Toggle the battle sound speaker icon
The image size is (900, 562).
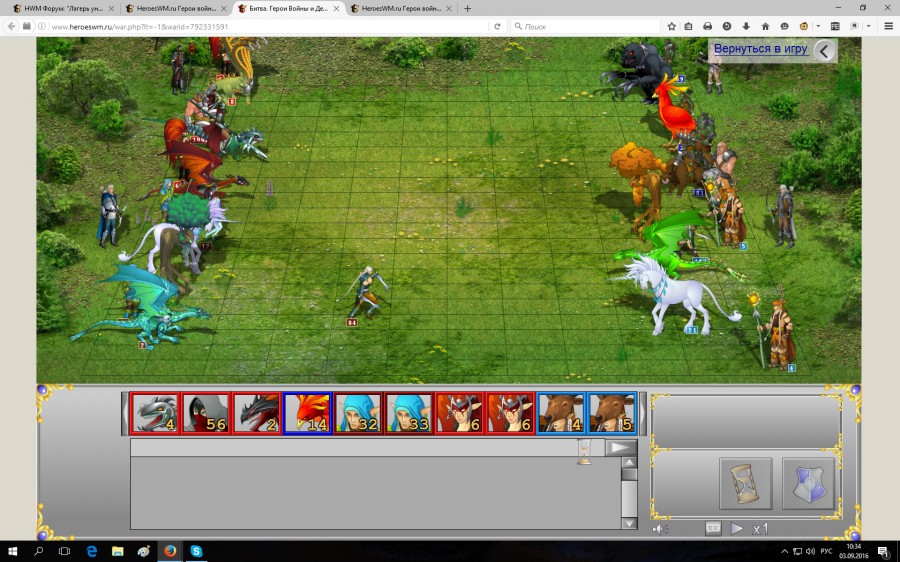[660, 529]
